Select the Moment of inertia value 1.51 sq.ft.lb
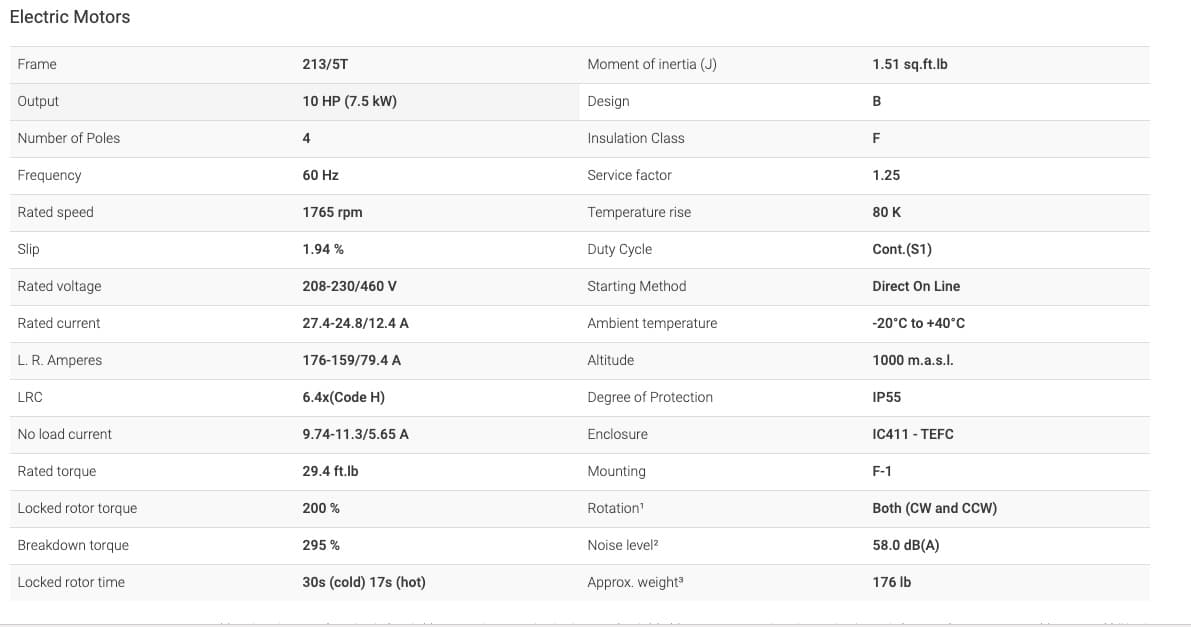 coord(910,65)
